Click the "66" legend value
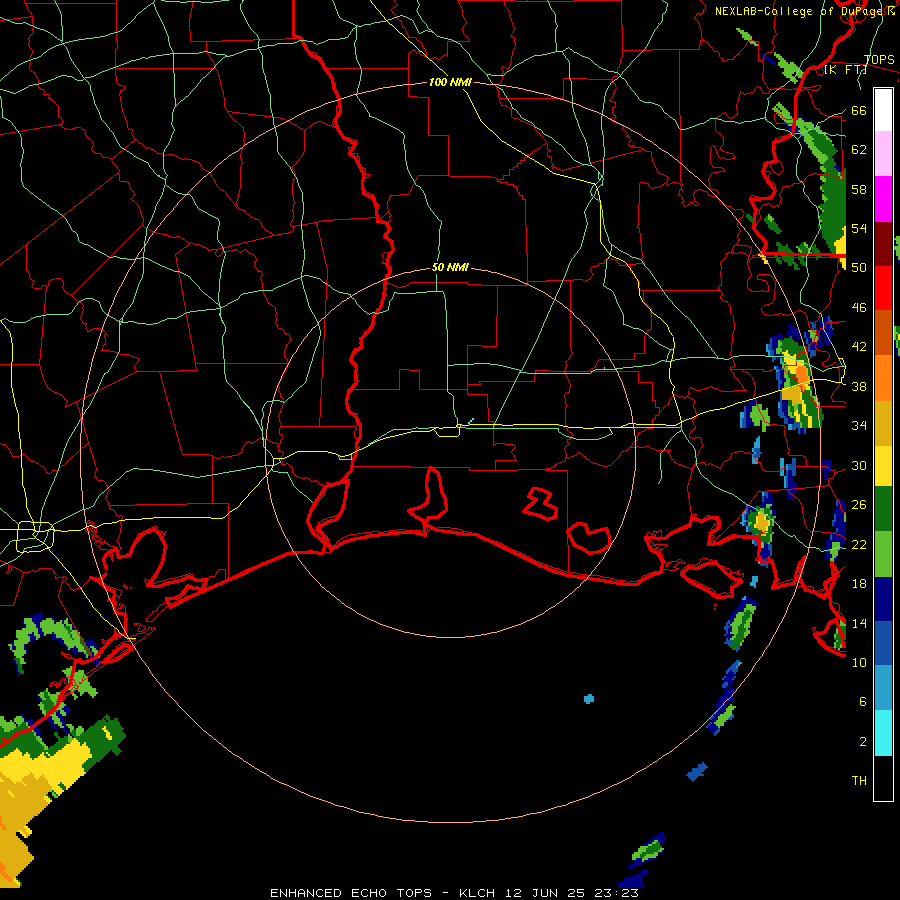 click(859, 110)
